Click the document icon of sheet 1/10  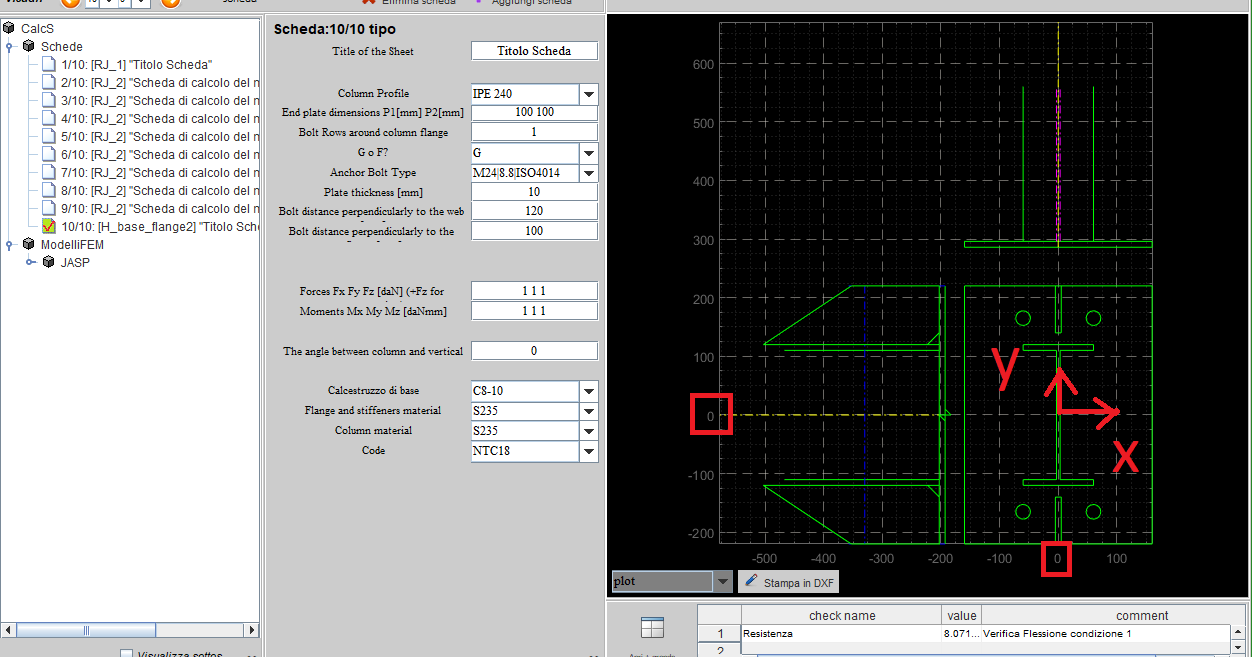point(49,65)
